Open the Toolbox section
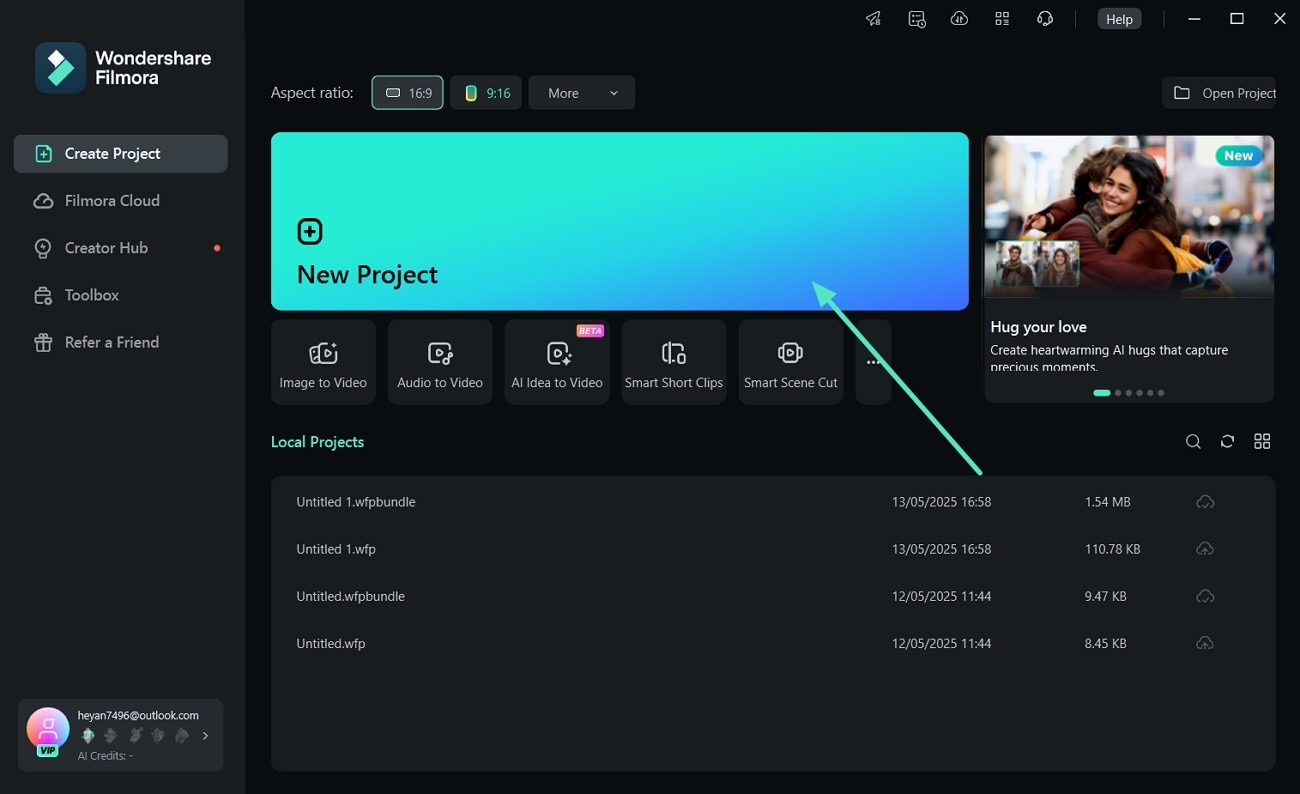Screen dimensions: 1300x794 tap(121, 295)
